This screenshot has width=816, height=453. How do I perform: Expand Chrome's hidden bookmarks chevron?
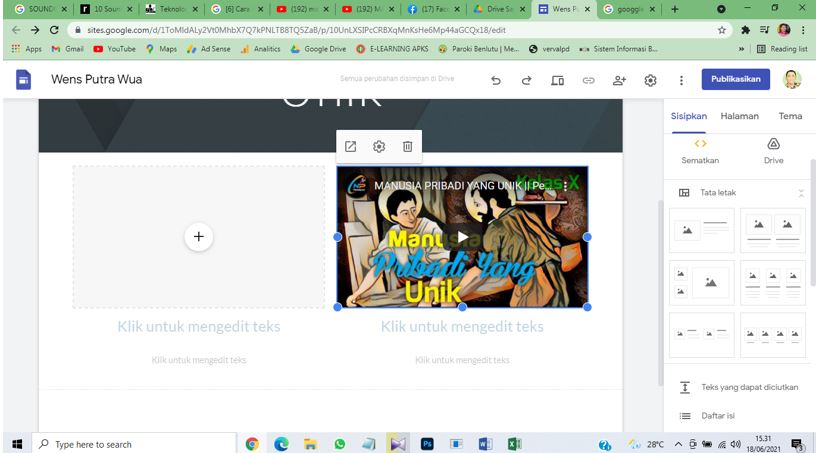(x=741, y=48)
